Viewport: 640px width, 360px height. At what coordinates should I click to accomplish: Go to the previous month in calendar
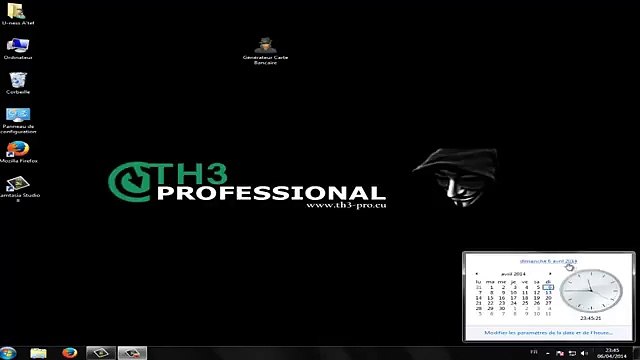[476, 274]
